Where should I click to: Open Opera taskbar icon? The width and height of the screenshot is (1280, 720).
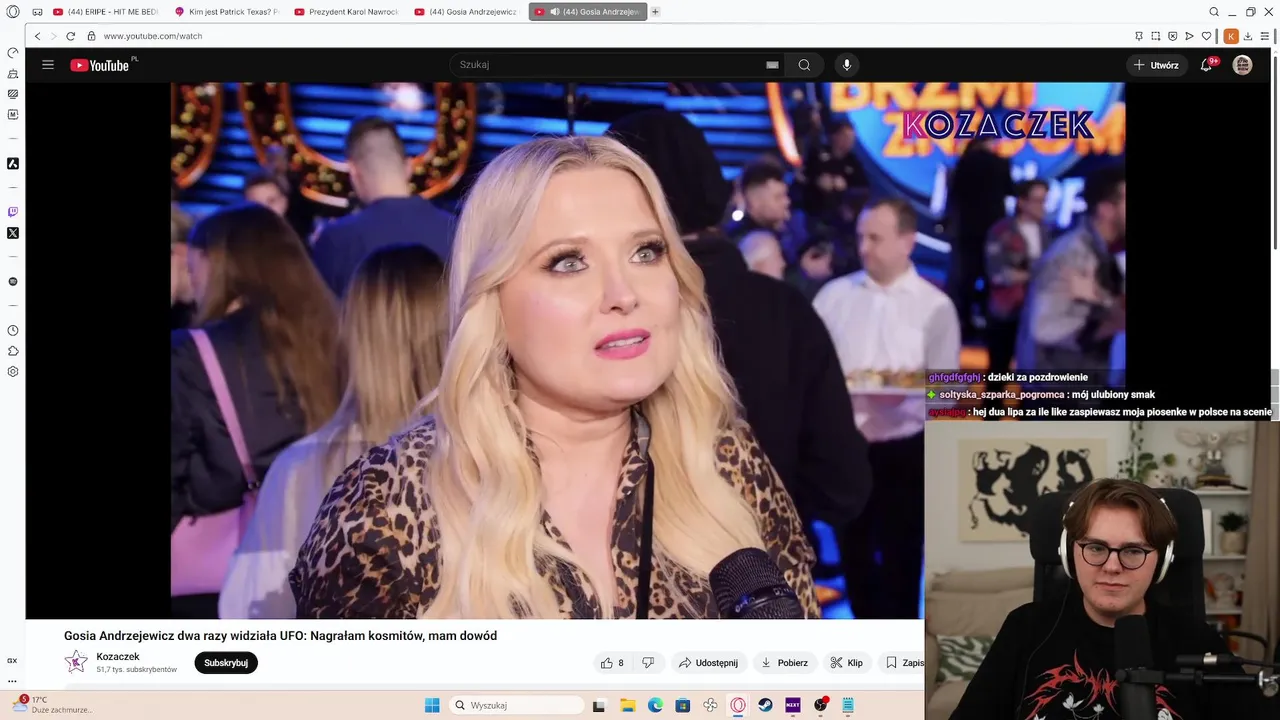point(738,705)
